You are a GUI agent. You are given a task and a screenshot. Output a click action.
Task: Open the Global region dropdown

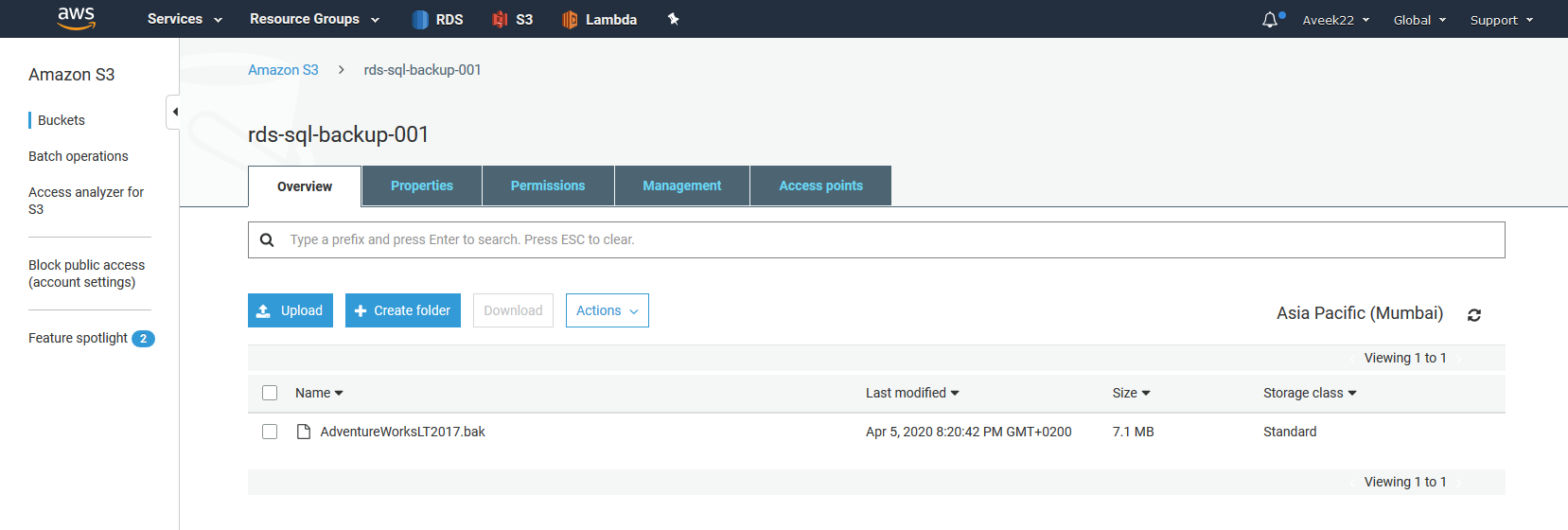(1419, 20)
